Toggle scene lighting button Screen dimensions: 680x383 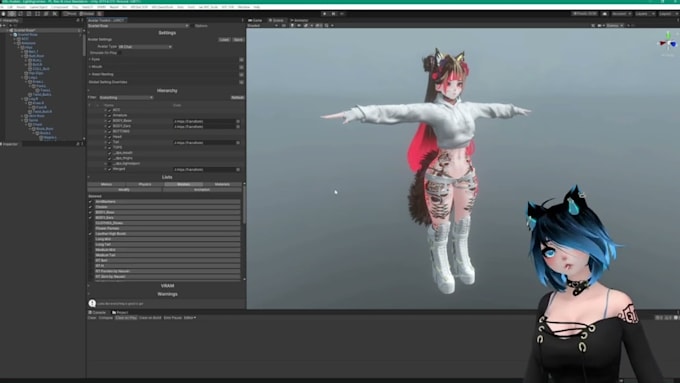292,26
